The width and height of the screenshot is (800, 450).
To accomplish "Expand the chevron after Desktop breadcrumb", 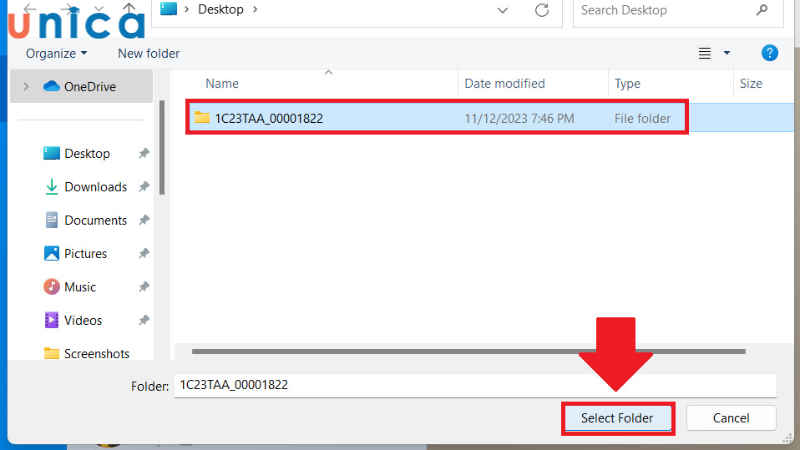I will pyautogui.click(x=255, y=10).
